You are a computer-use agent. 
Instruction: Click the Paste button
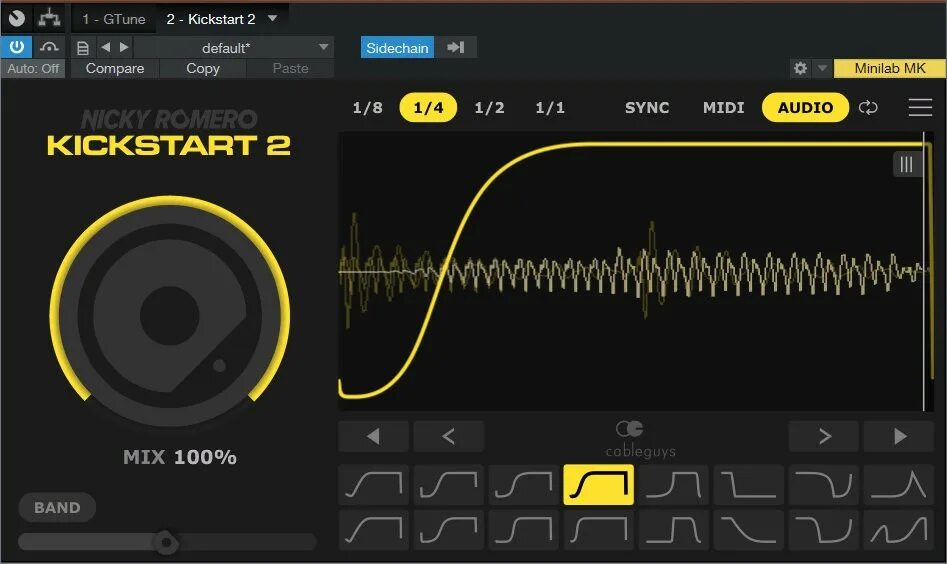291,68
